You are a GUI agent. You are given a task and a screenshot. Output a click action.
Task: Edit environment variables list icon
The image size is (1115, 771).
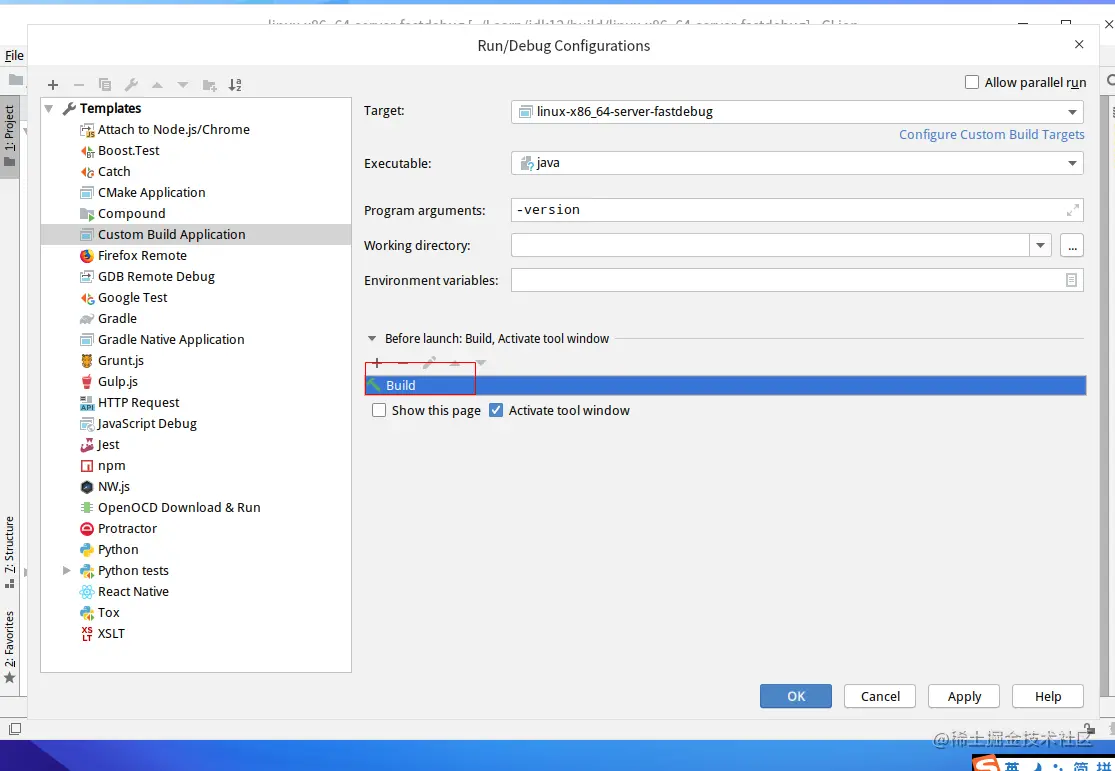tap(1072, 280)
